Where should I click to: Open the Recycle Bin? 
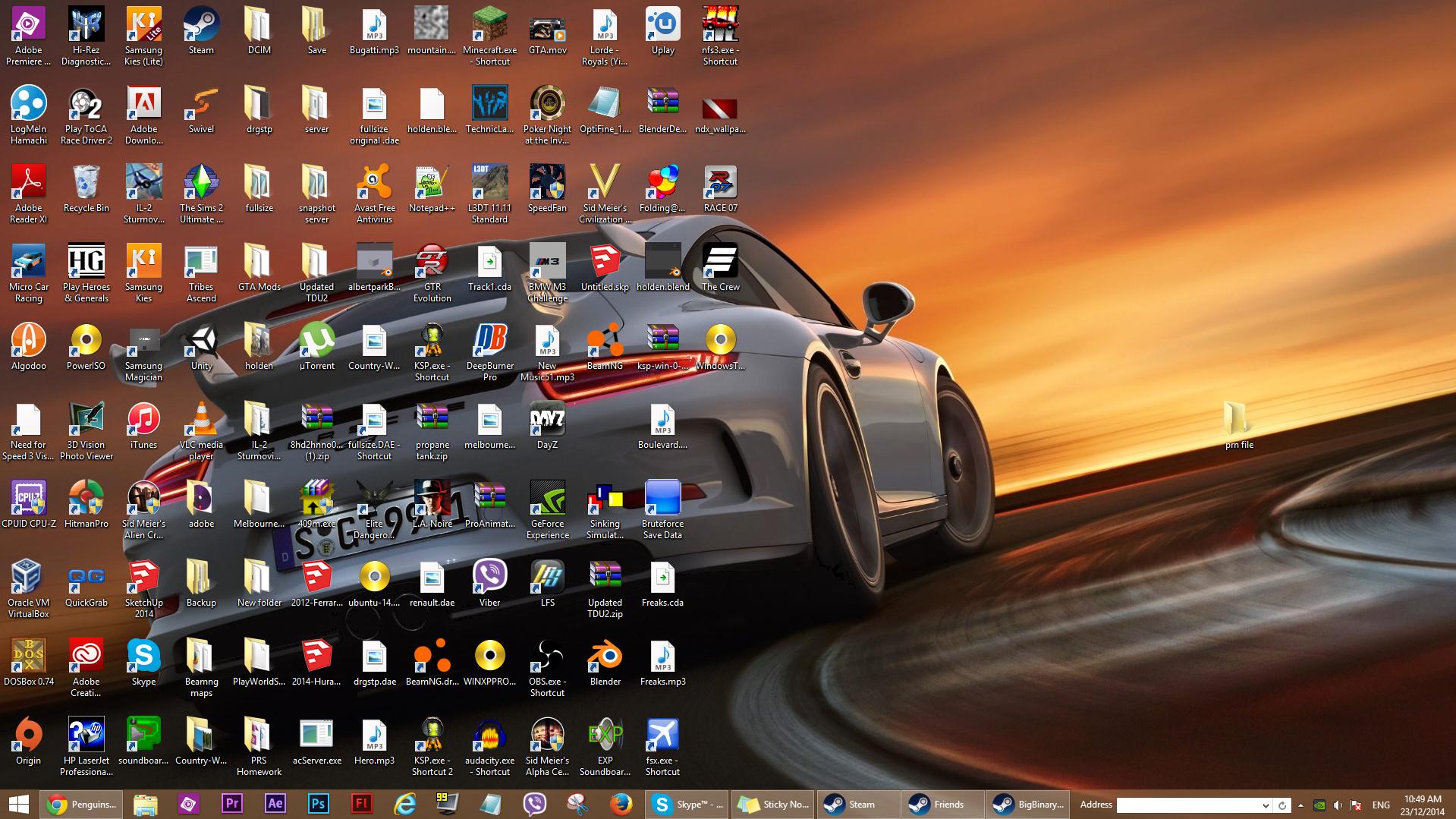tap(86, 190)
